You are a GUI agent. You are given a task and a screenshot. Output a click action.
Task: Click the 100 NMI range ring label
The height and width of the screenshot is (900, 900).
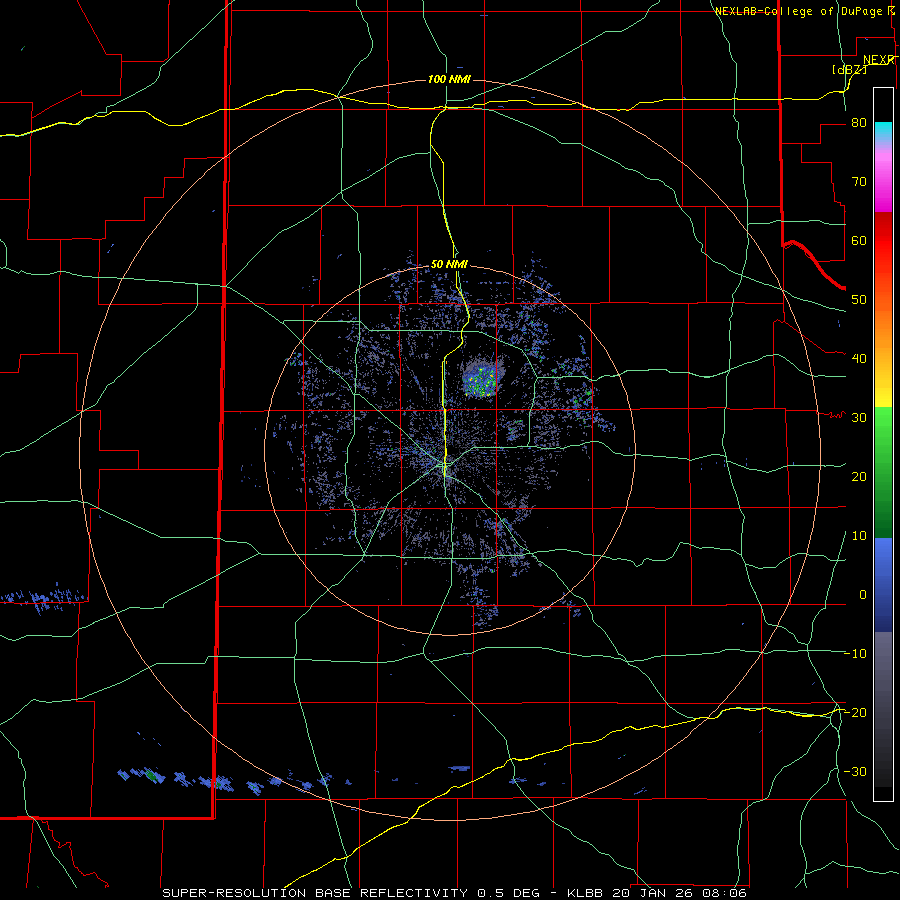tap(449, 79)
